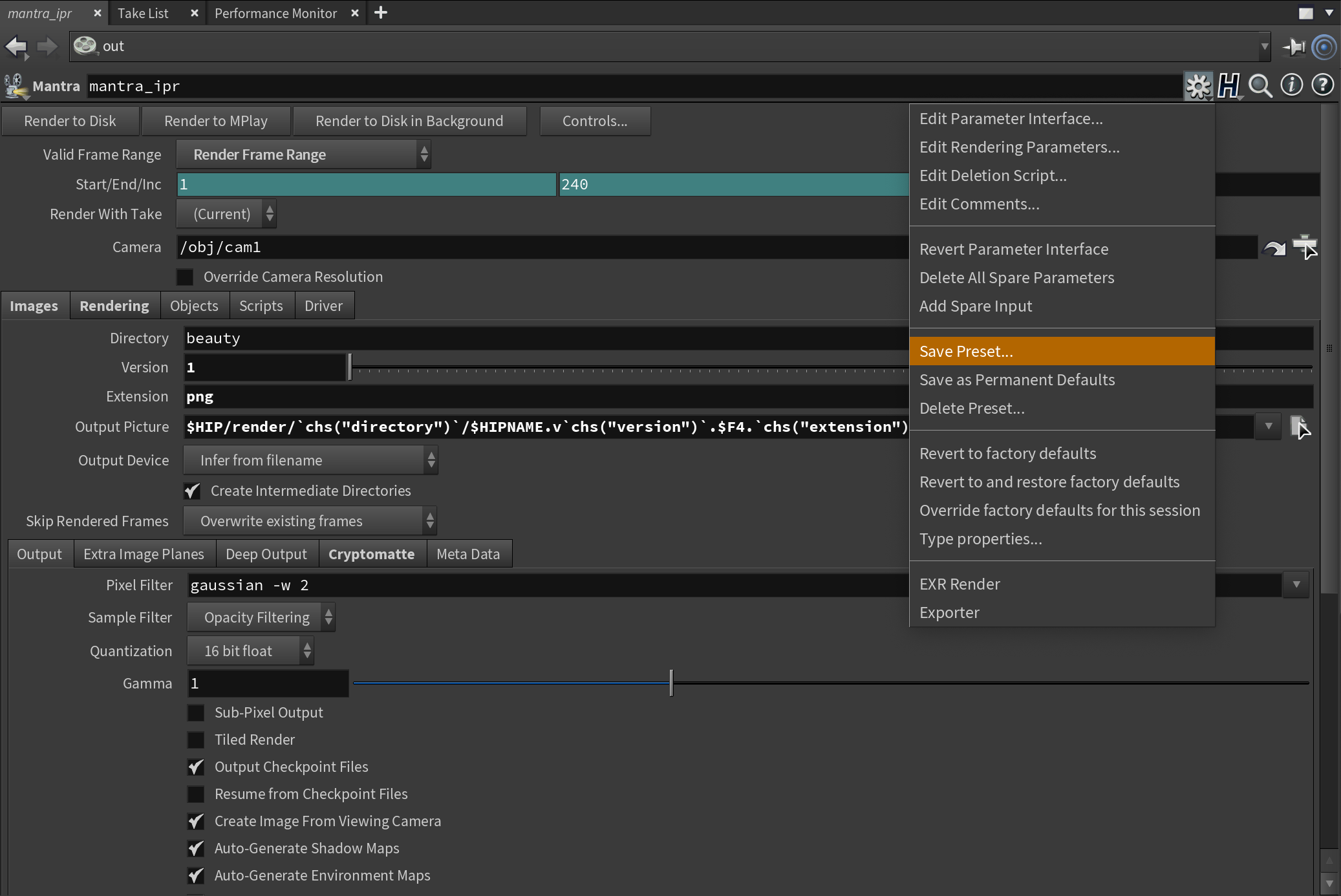Screen dimensions: 1341x896
Task: Open the node info icon
Action: (x=1291, y=85)
